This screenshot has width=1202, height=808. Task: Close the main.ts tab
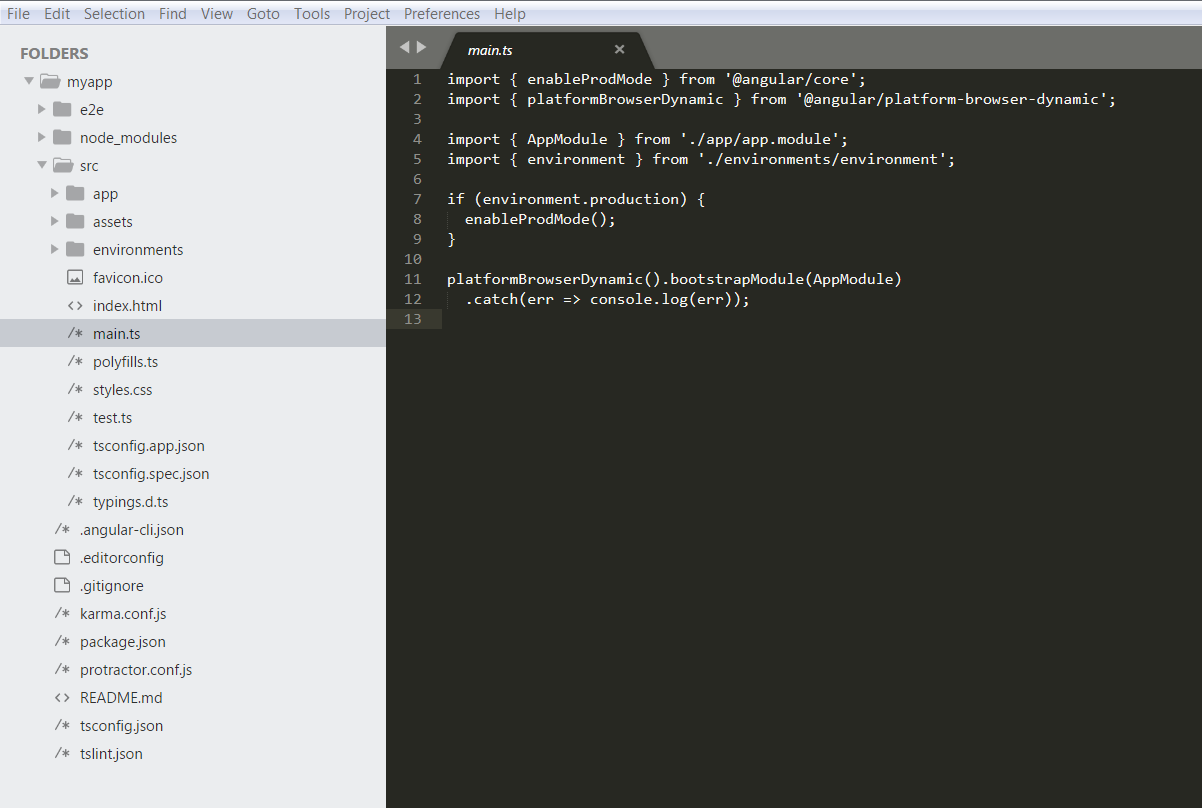click(618, 49)
